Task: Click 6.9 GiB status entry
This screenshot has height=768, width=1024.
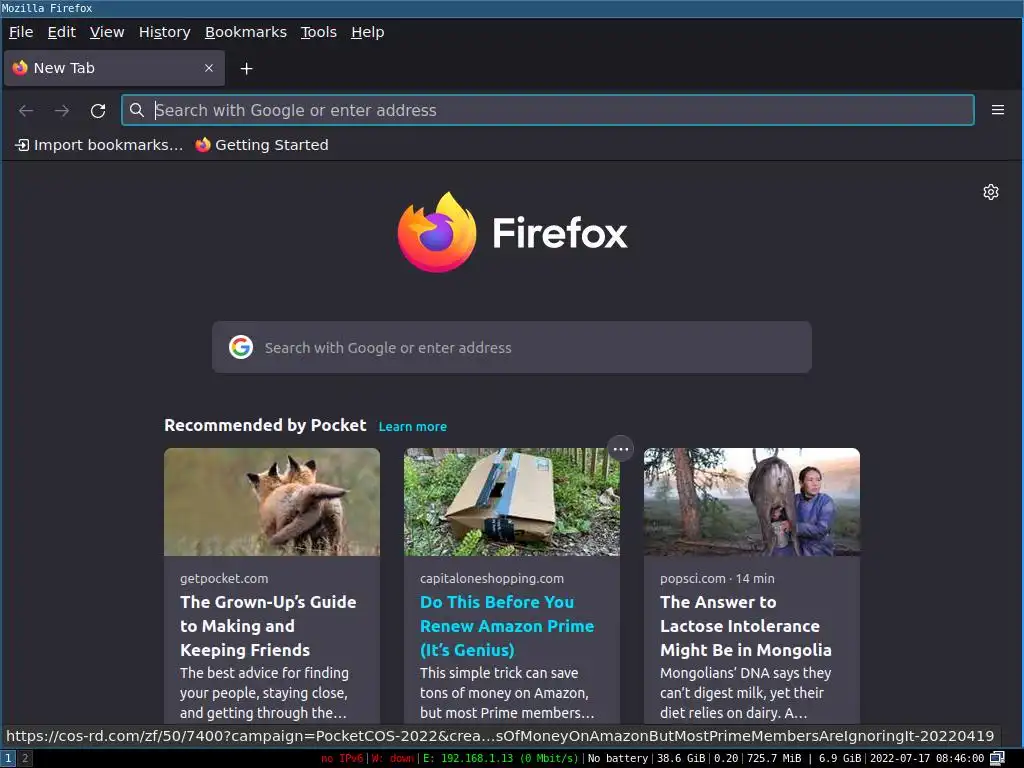Action: coord(840,758)
